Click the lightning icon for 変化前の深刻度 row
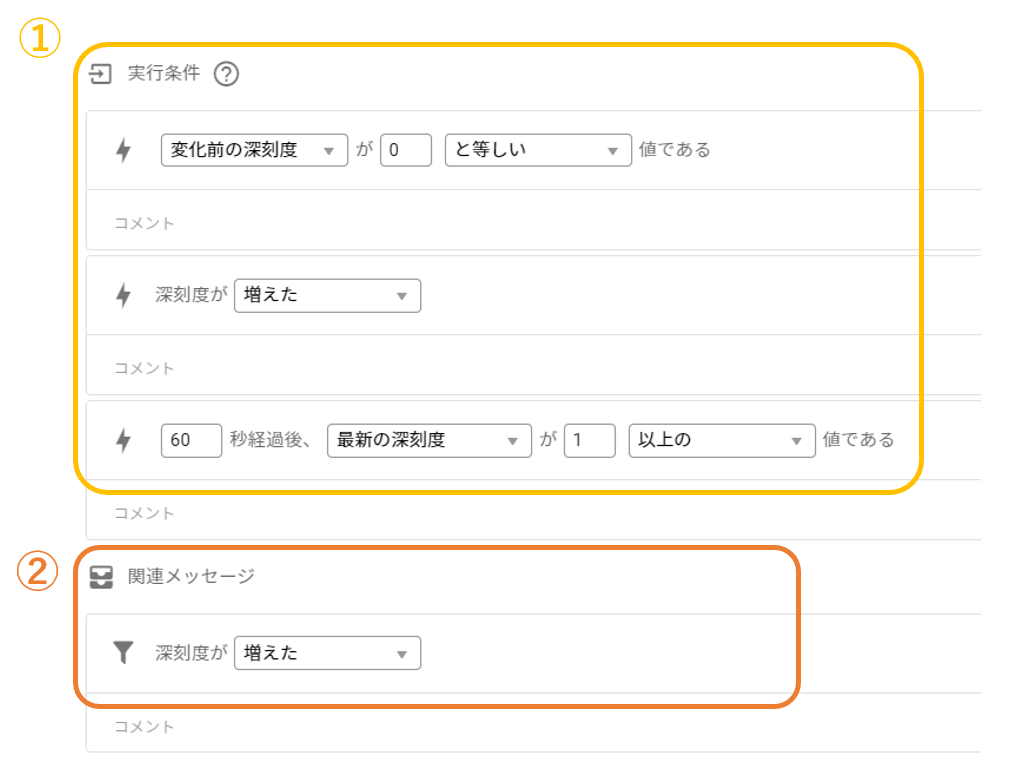 (x=123, y=150)
